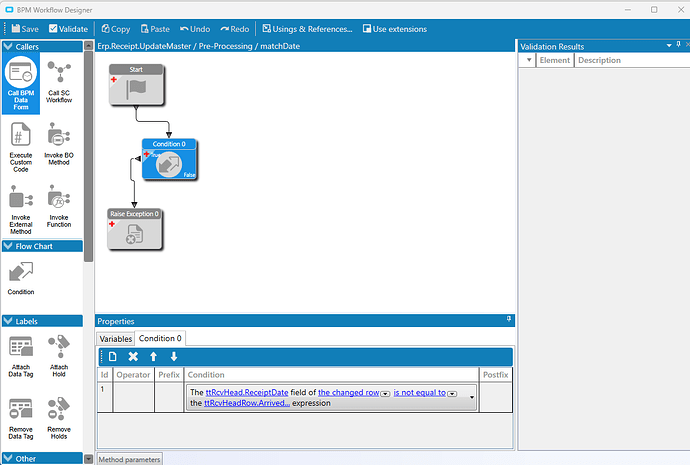Screen dimensions: 690x465
Task: Click the Attach Hold label tool
Action: pos(59,354)
